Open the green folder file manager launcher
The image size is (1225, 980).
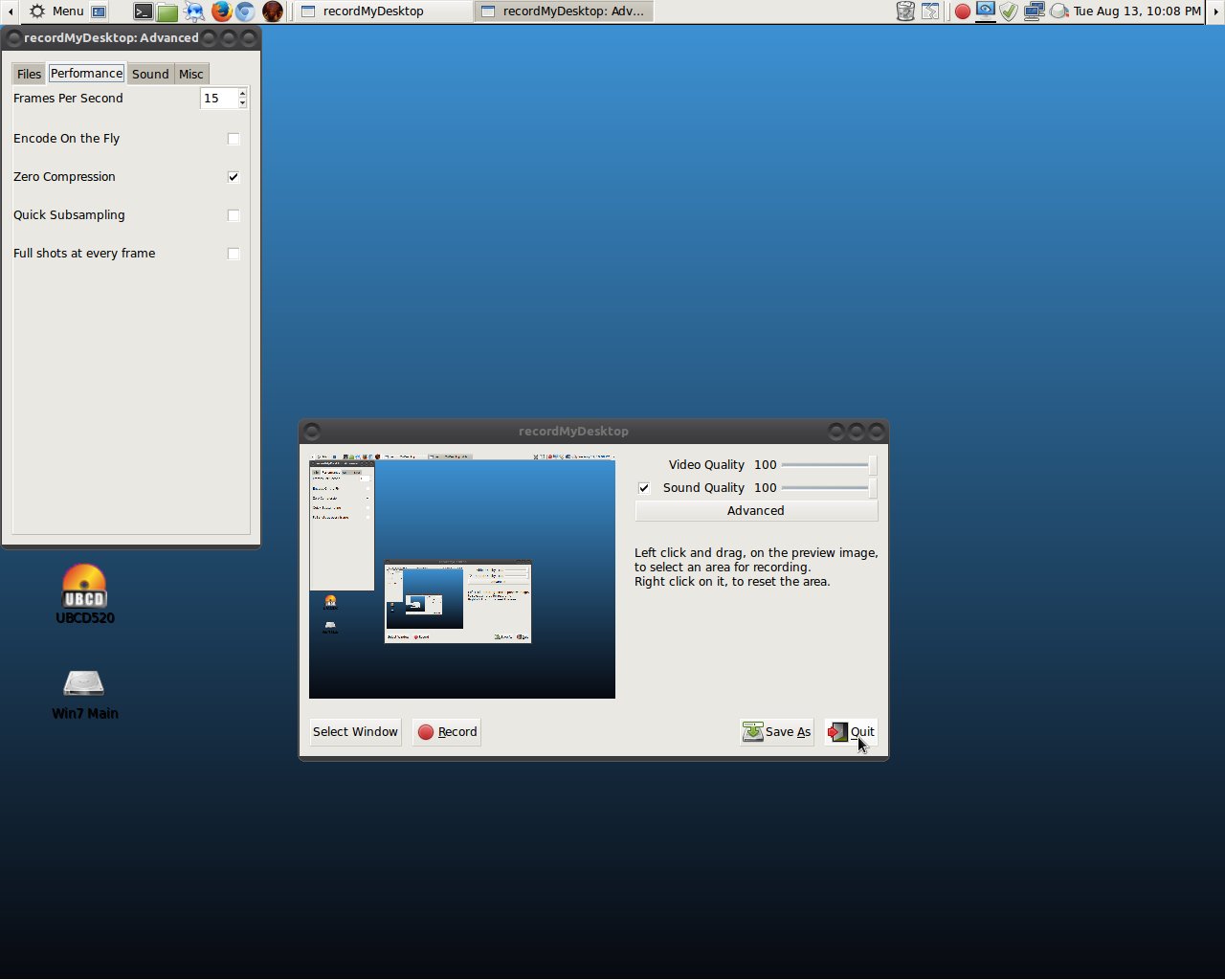click(167, 11)
